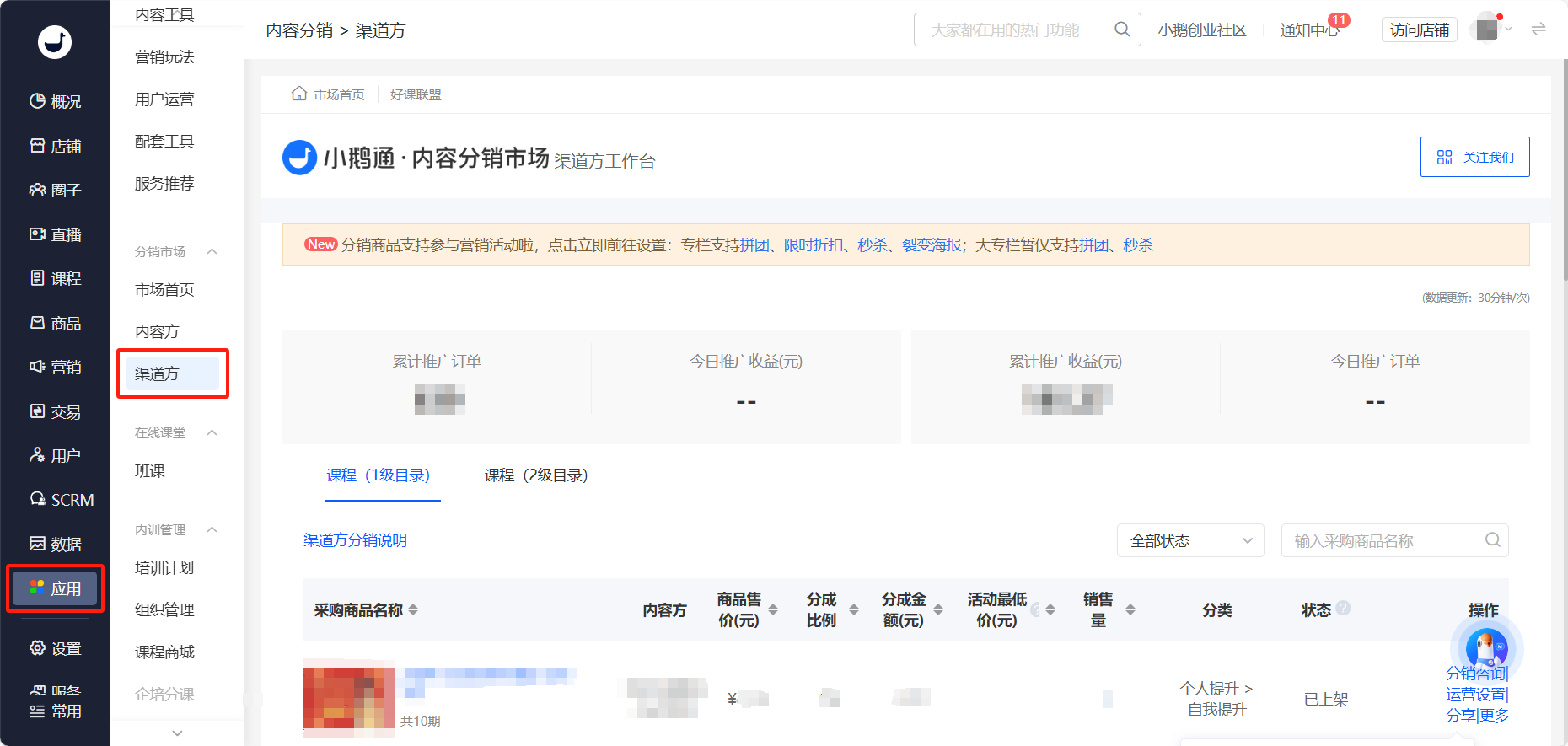The image size is (1568, 746).
Task: Open the 营销 marketing section
Action: click(55, 367)
